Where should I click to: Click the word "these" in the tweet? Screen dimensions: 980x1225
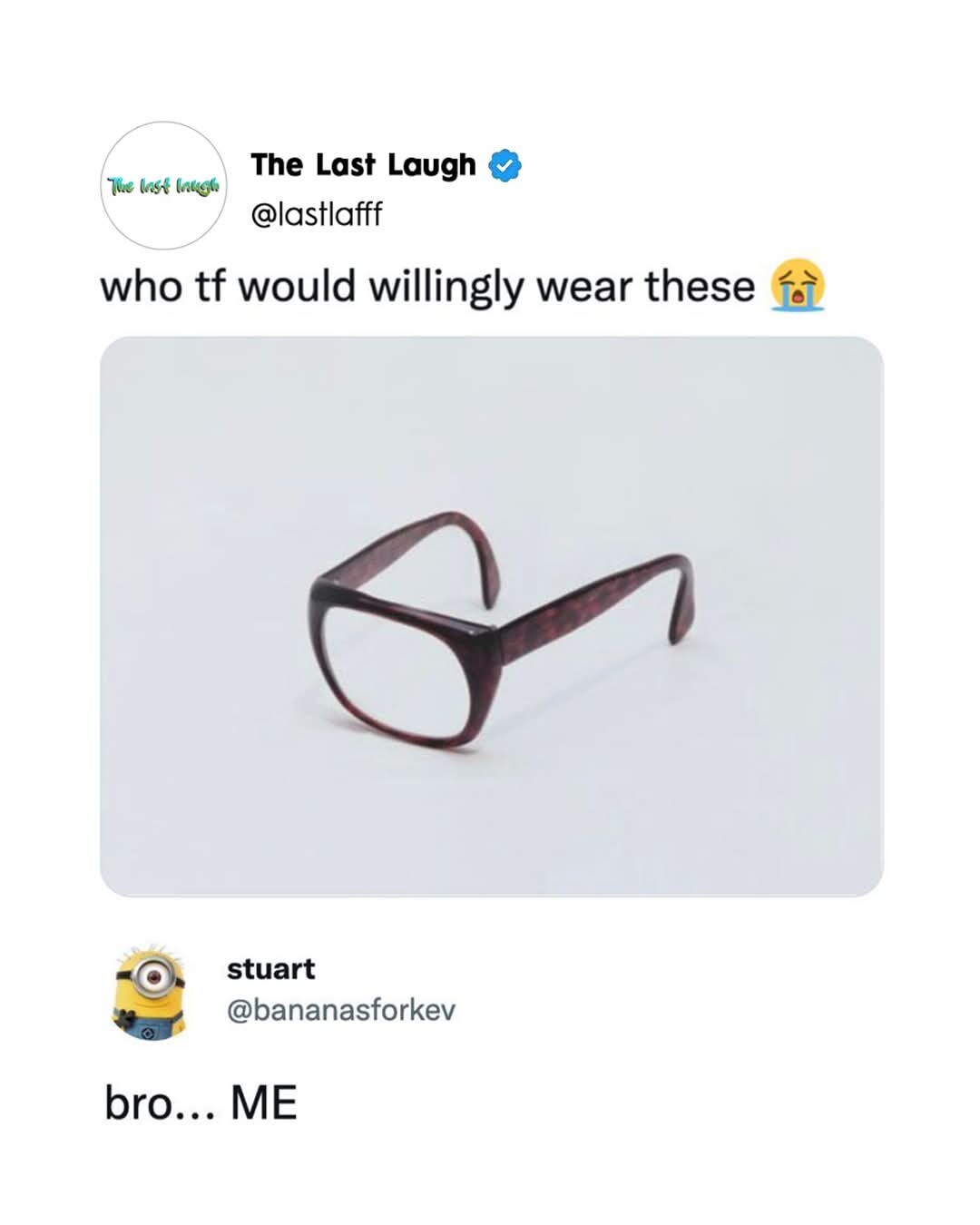click(700, 288)
